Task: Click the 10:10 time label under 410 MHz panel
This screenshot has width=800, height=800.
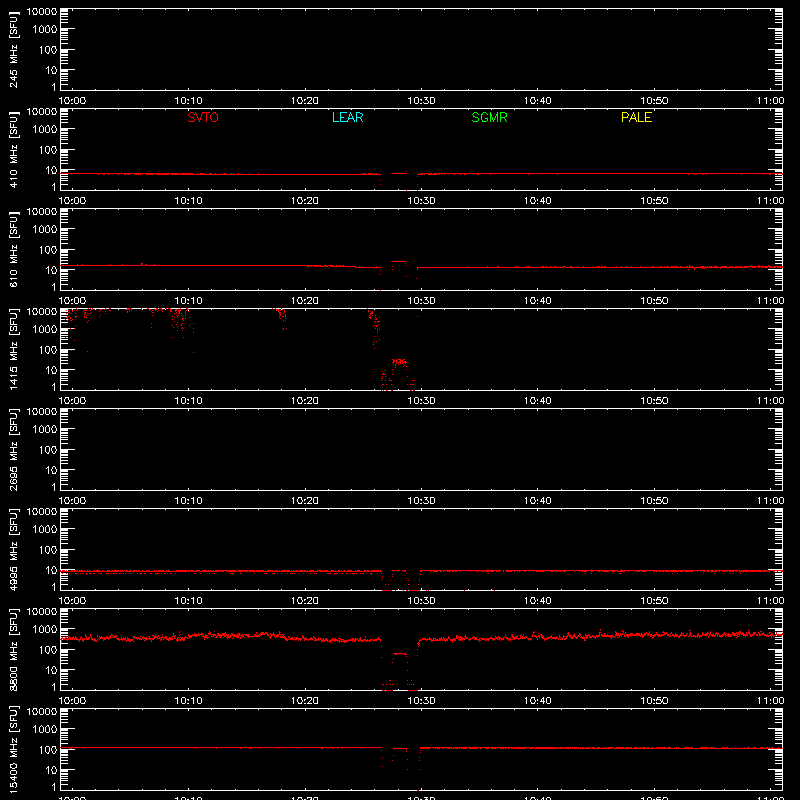Action: pyautogui.click(x=189, y=201)
